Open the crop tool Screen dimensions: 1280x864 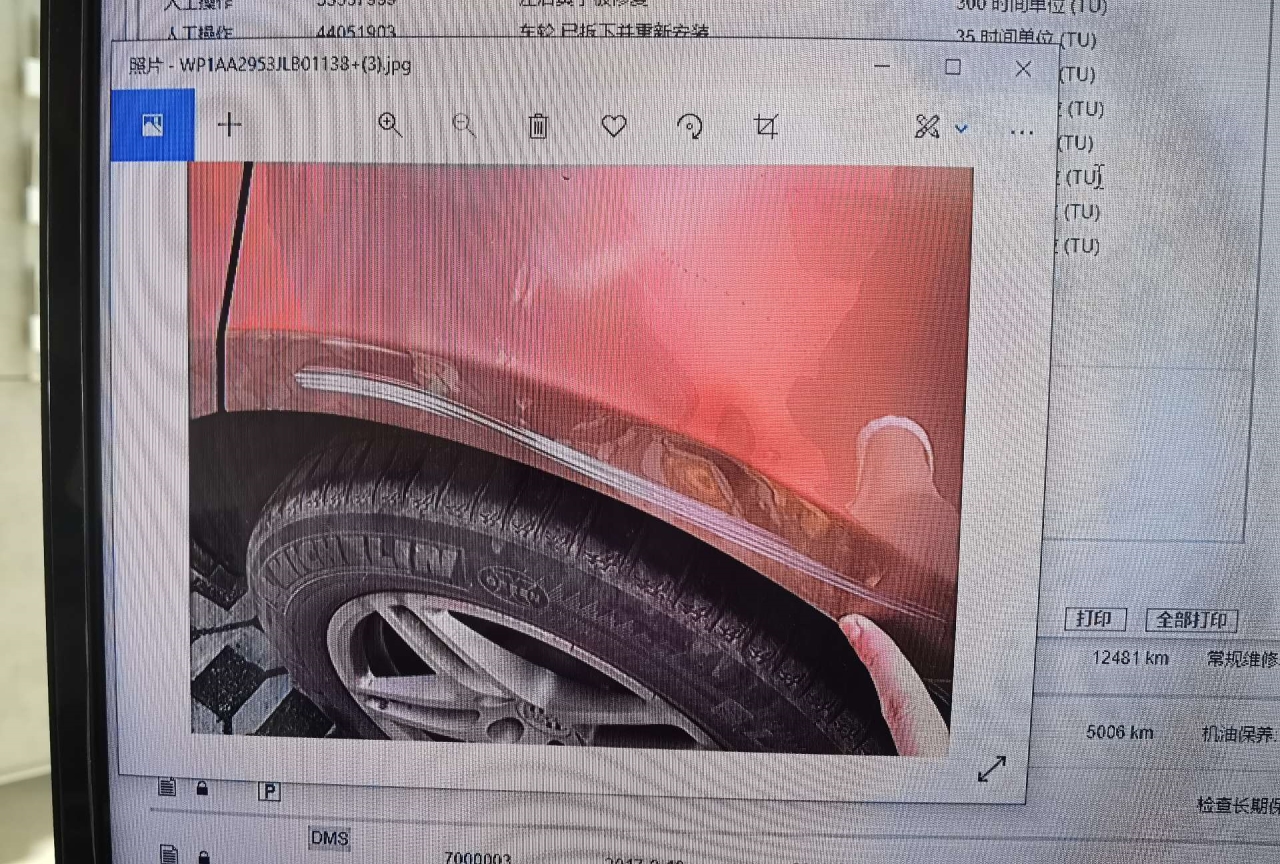(766, 126)
